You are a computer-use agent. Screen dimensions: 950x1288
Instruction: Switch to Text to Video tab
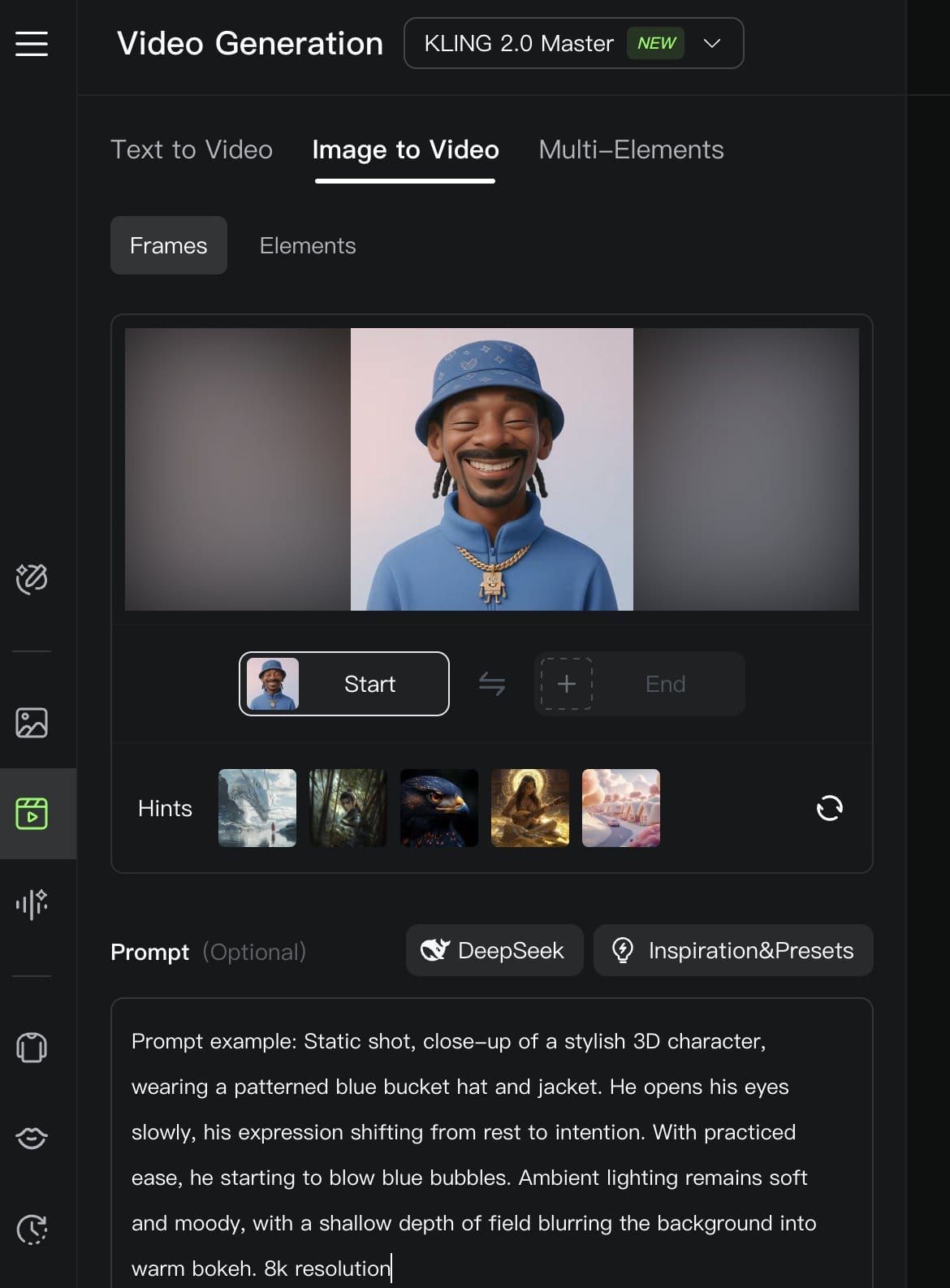point(192,149)
